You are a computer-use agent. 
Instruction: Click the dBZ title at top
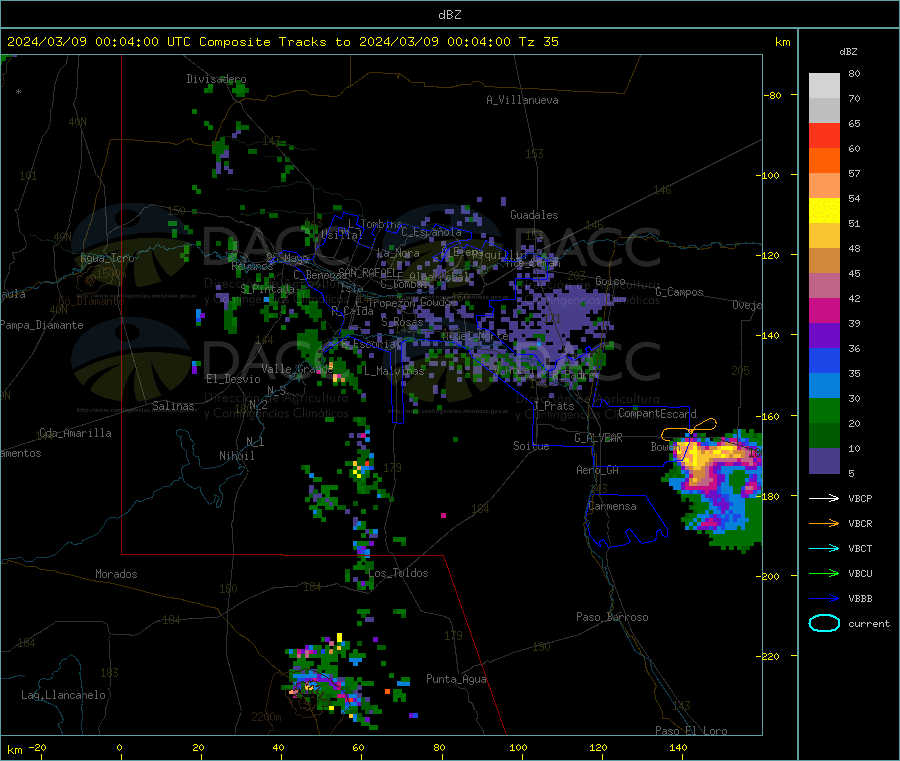click(x=449, y=15)
